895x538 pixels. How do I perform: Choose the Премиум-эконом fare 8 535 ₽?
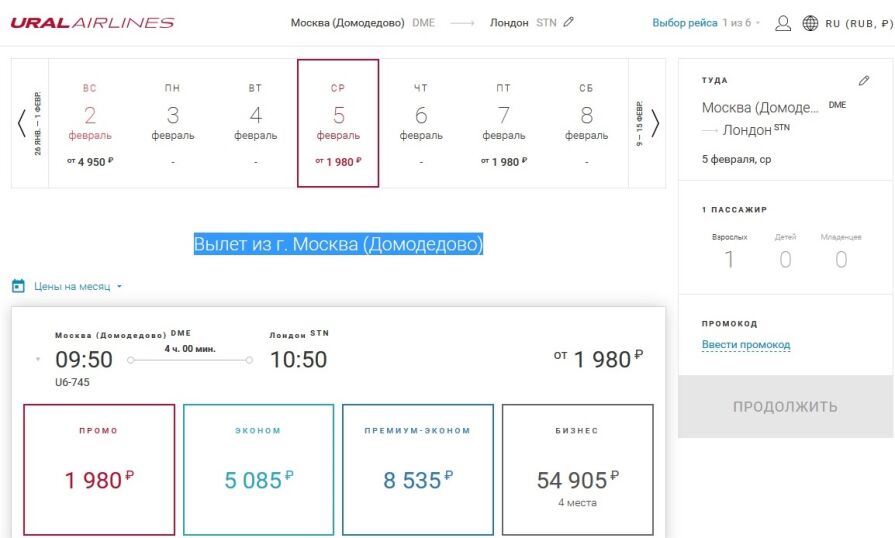(x=418, y=470)
